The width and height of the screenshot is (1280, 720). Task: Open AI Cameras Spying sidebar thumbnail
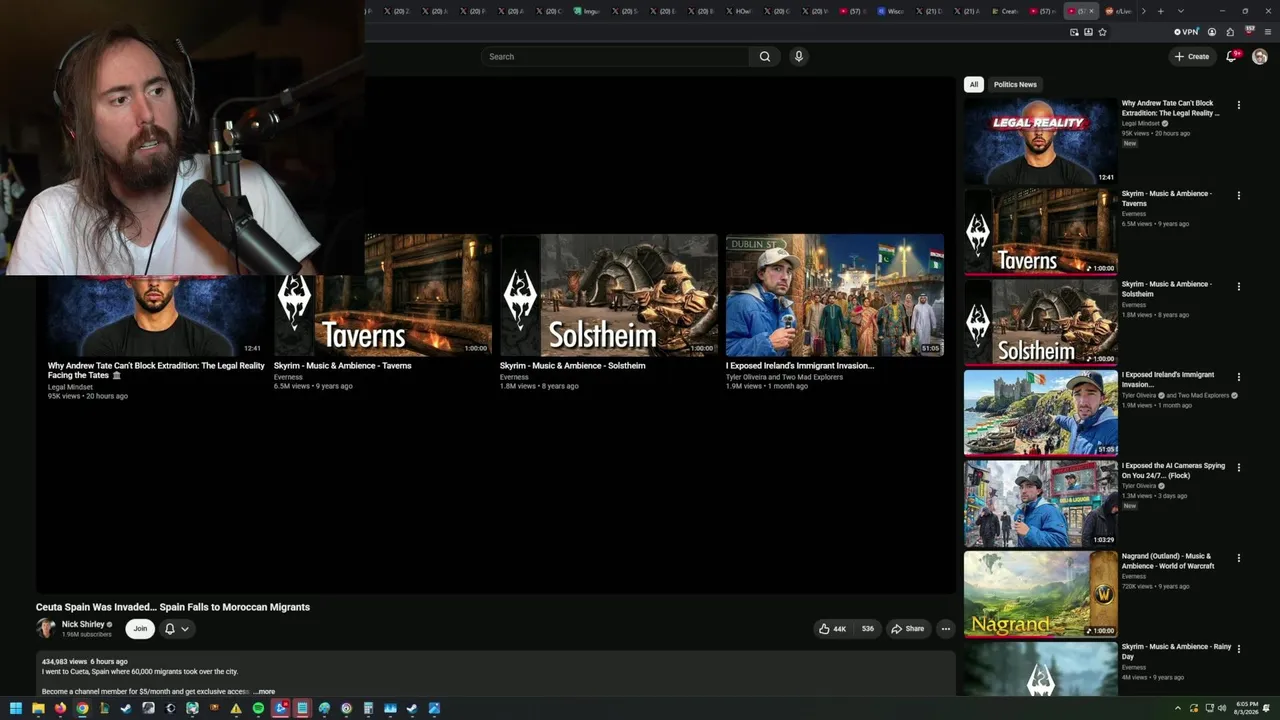[1040, 503]
